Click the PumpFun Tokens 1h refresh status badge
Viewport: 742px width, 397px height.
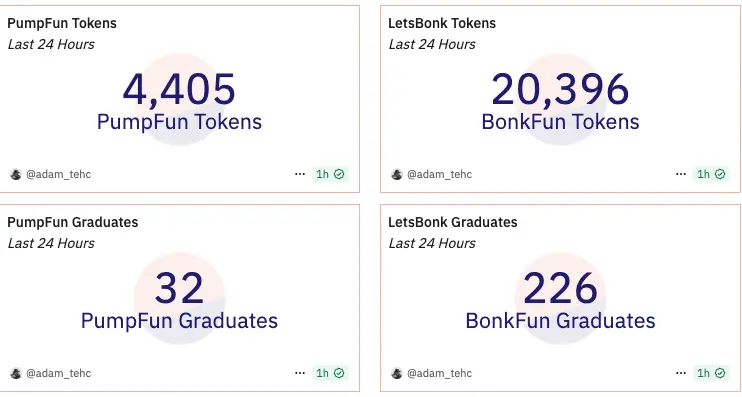click(x=330, y=174)
